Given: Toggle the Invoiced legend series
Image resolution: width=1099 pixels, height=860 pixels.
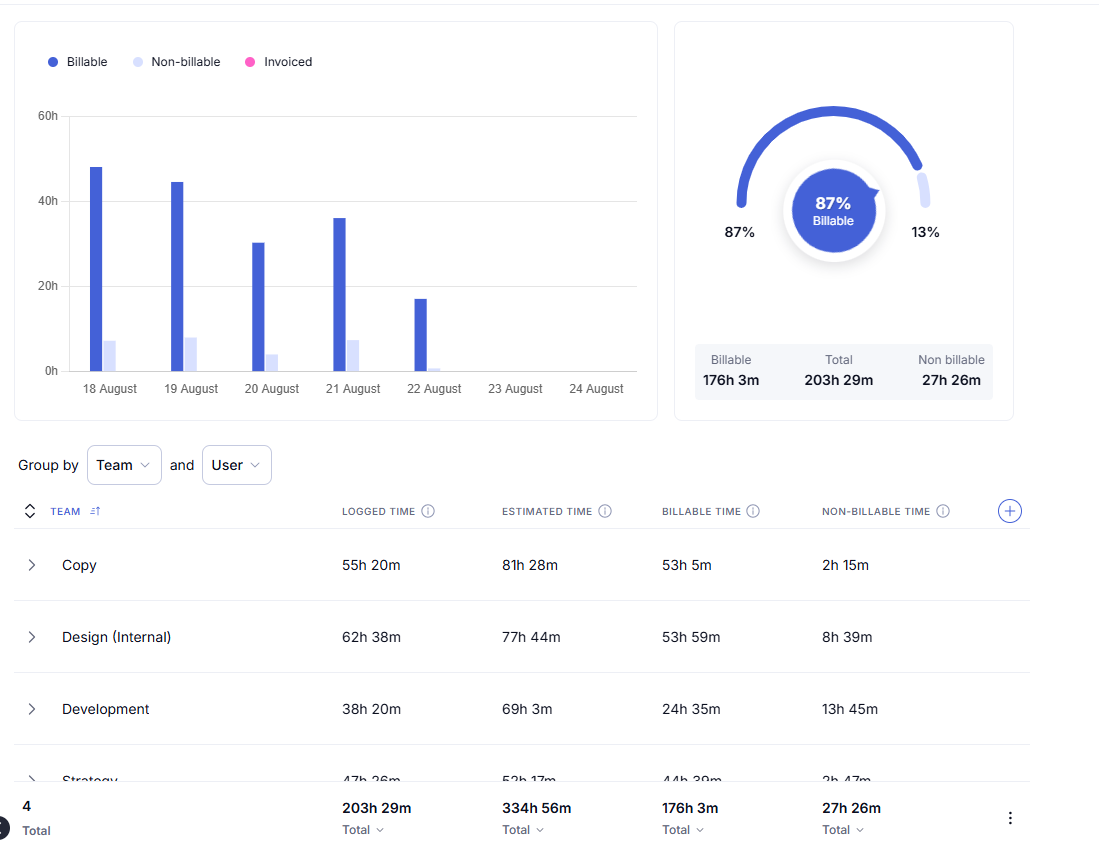Looking at the screenshot, I should point(279,62).
